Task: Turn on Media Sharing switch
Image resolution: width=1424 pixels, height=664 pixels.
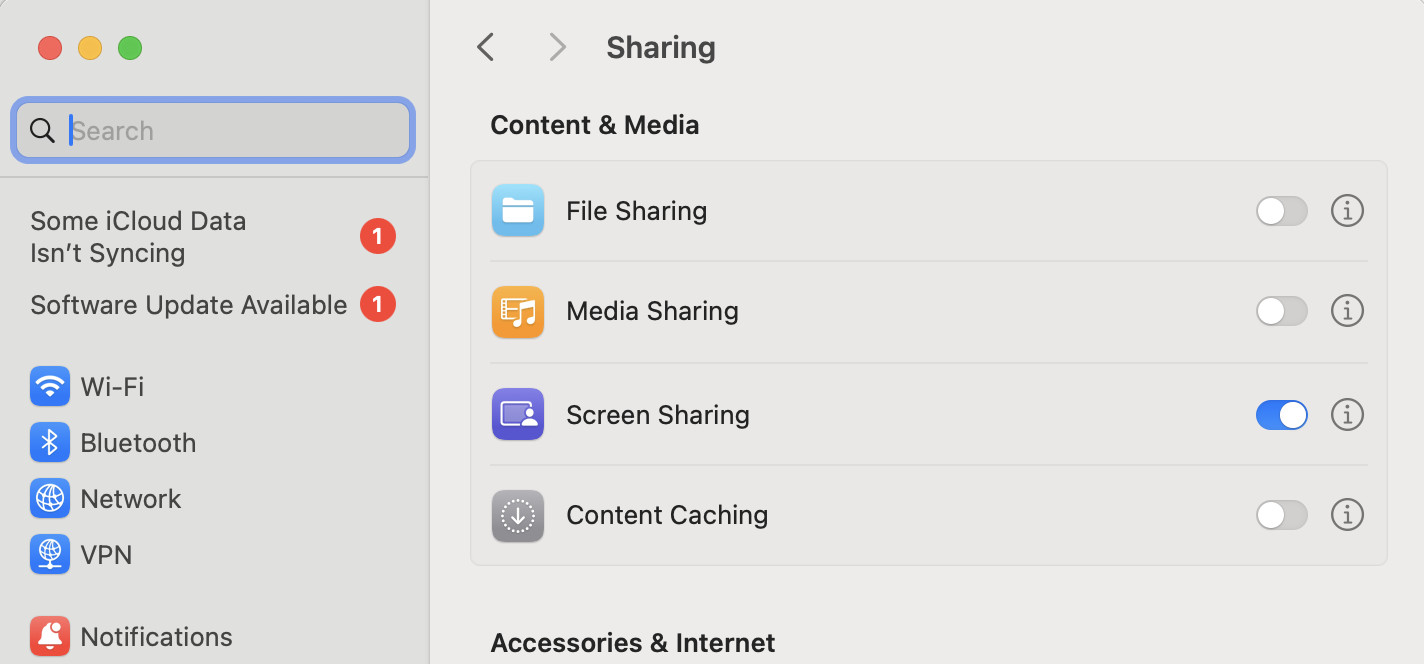Action: pyautogui.click(x=1281, y=311)
